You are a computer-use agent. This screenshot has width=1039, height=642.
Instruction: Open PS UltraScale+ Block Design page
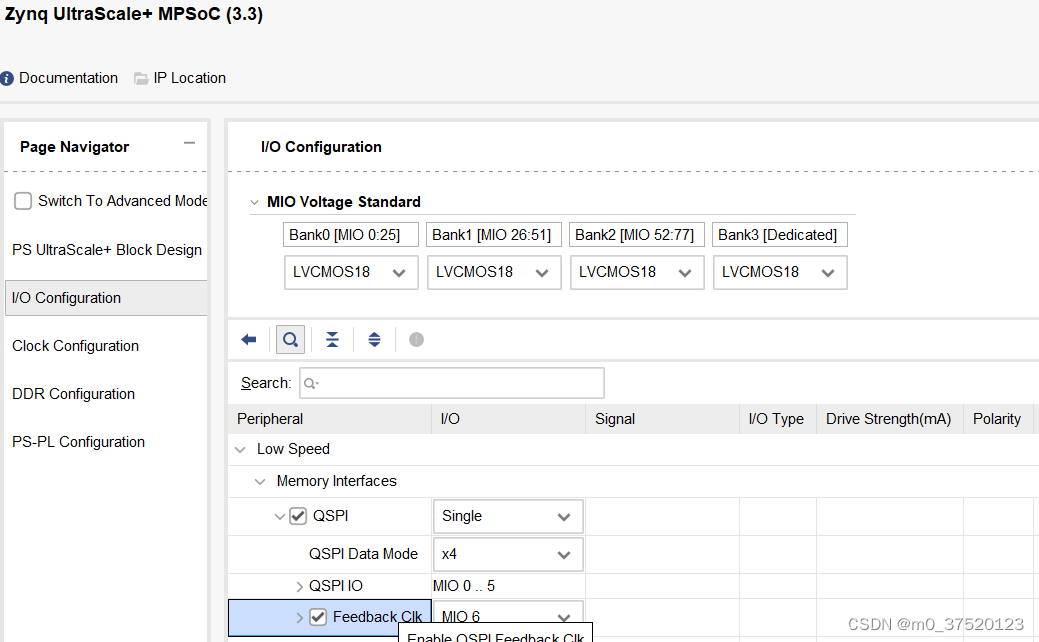(x=107, y=250)
